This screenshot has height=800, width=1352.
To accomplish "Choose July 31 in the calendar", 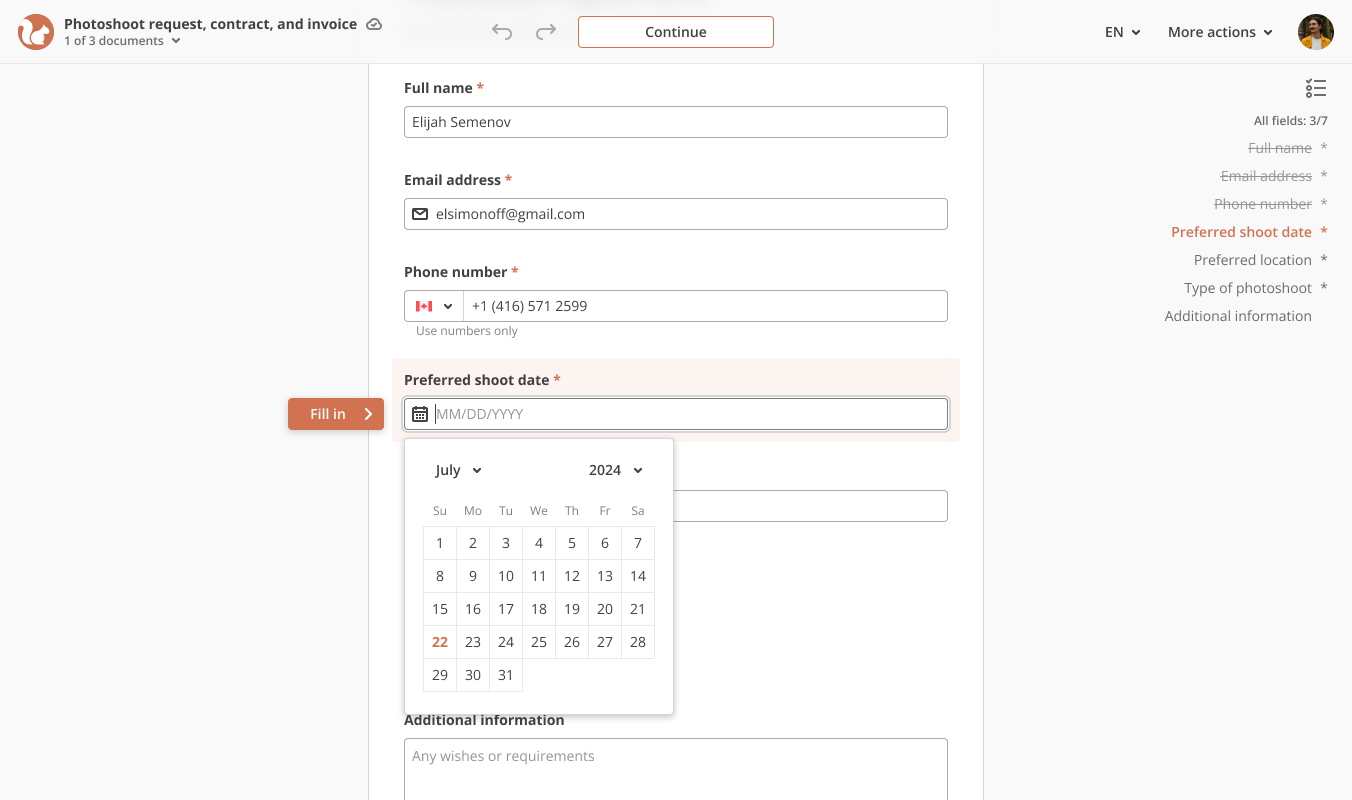I will tap(506, 675).
